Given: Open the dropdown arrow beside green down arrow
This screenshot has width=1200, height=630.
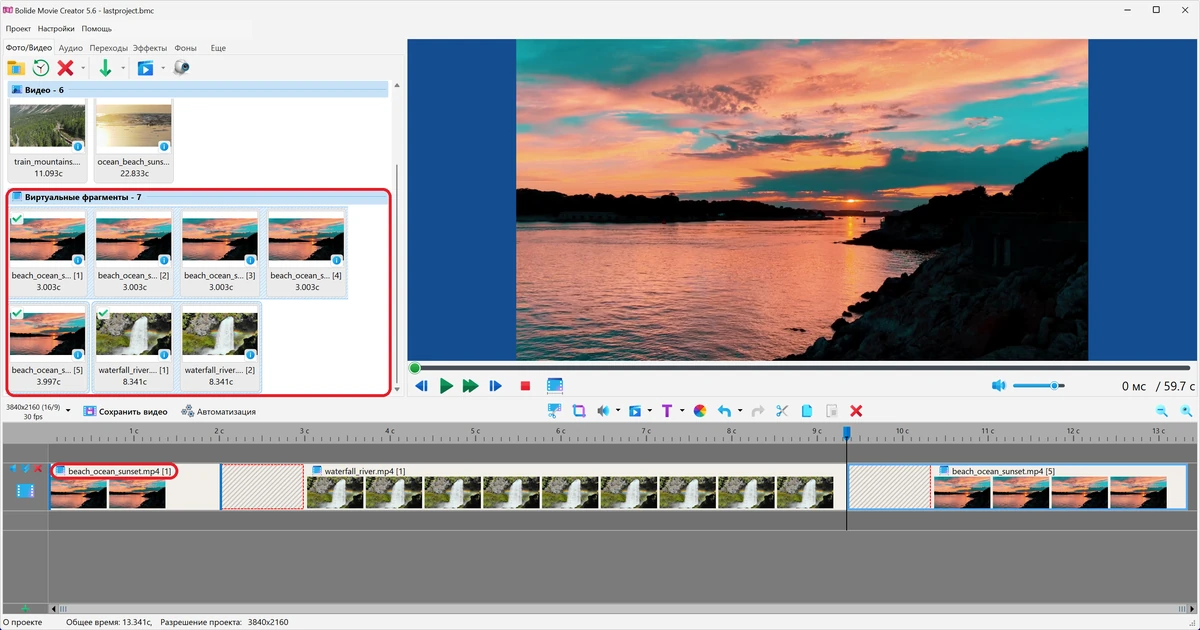Looking at the screenshot, I should point(123,69).
